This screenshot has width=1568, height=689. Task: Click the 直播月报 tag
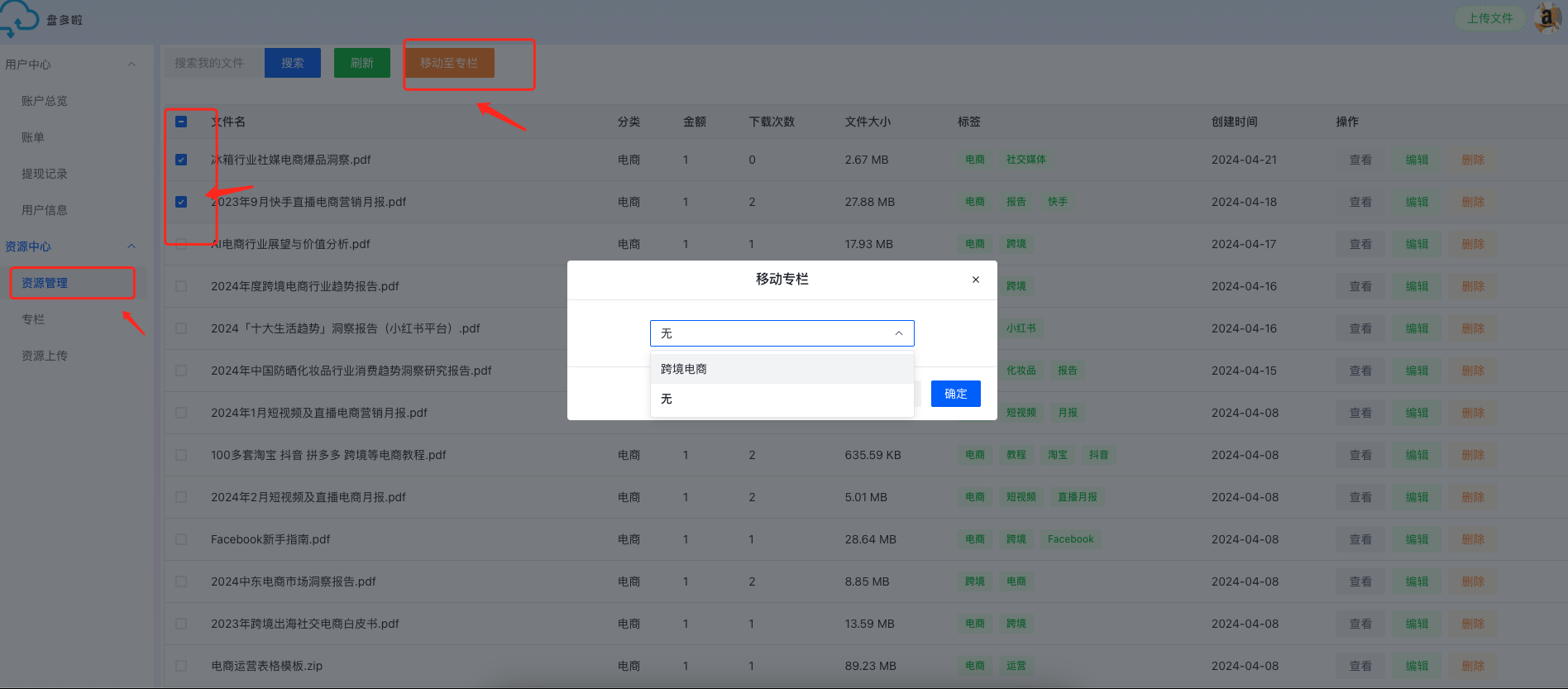tap(1077, 497)
